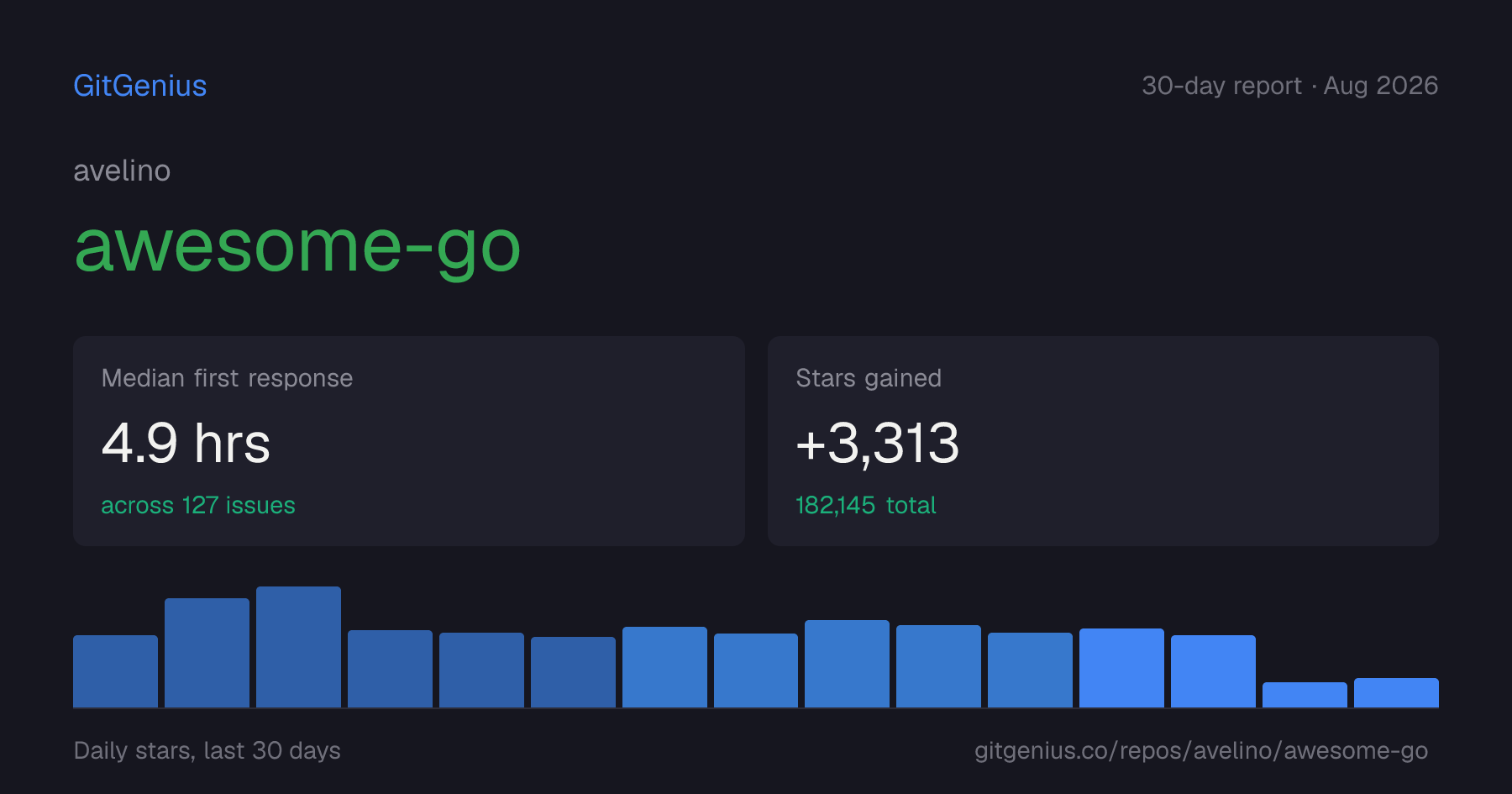
Task: Select the avelino owner name
Action: (122, 171)
